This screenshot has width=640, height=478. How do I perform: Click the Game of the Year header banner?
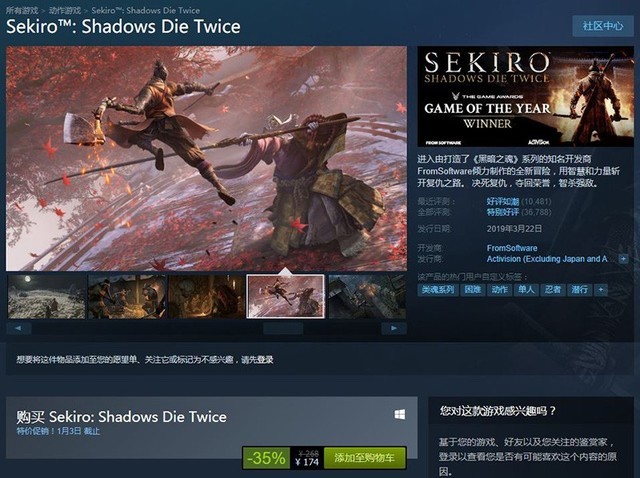coord(526,96)
